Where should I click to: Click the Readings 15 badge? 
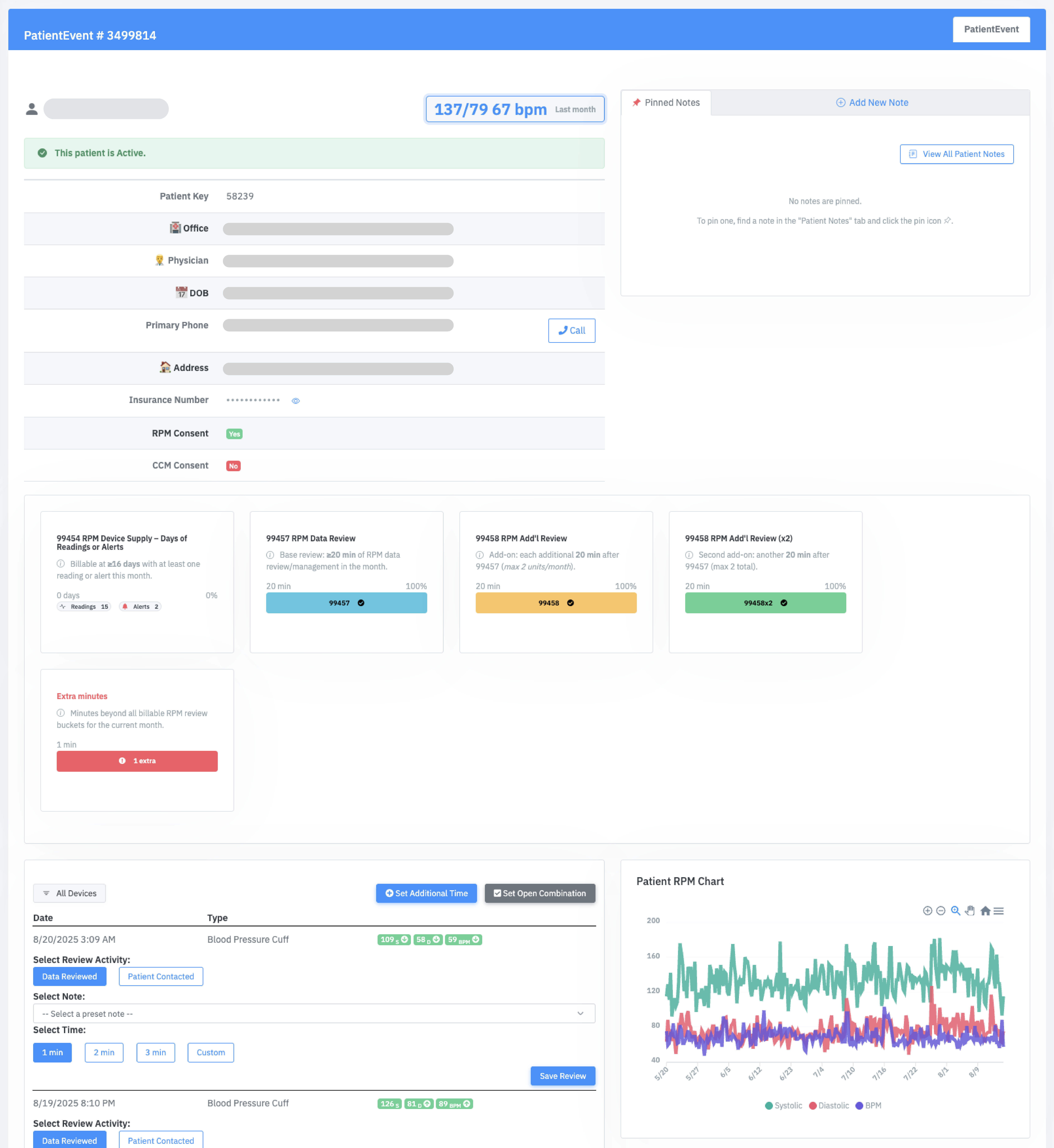(84, 607)
